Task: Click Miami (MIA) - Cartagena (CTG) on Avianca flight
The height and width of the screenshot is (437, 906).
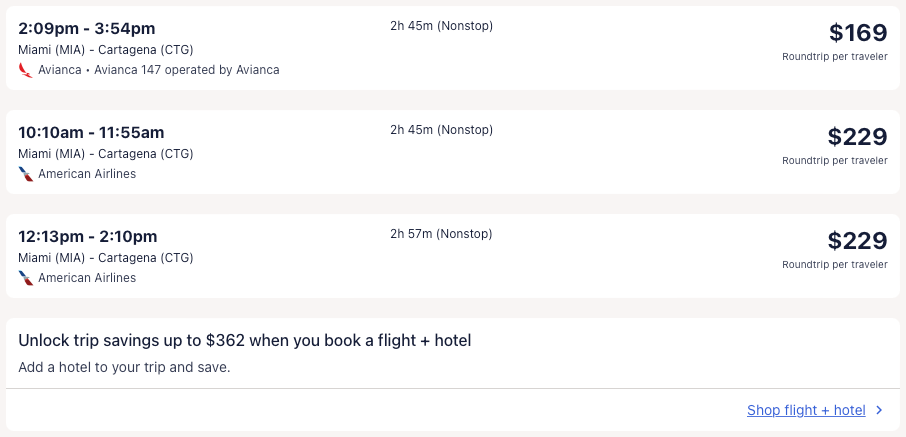Action: point(106,50)
